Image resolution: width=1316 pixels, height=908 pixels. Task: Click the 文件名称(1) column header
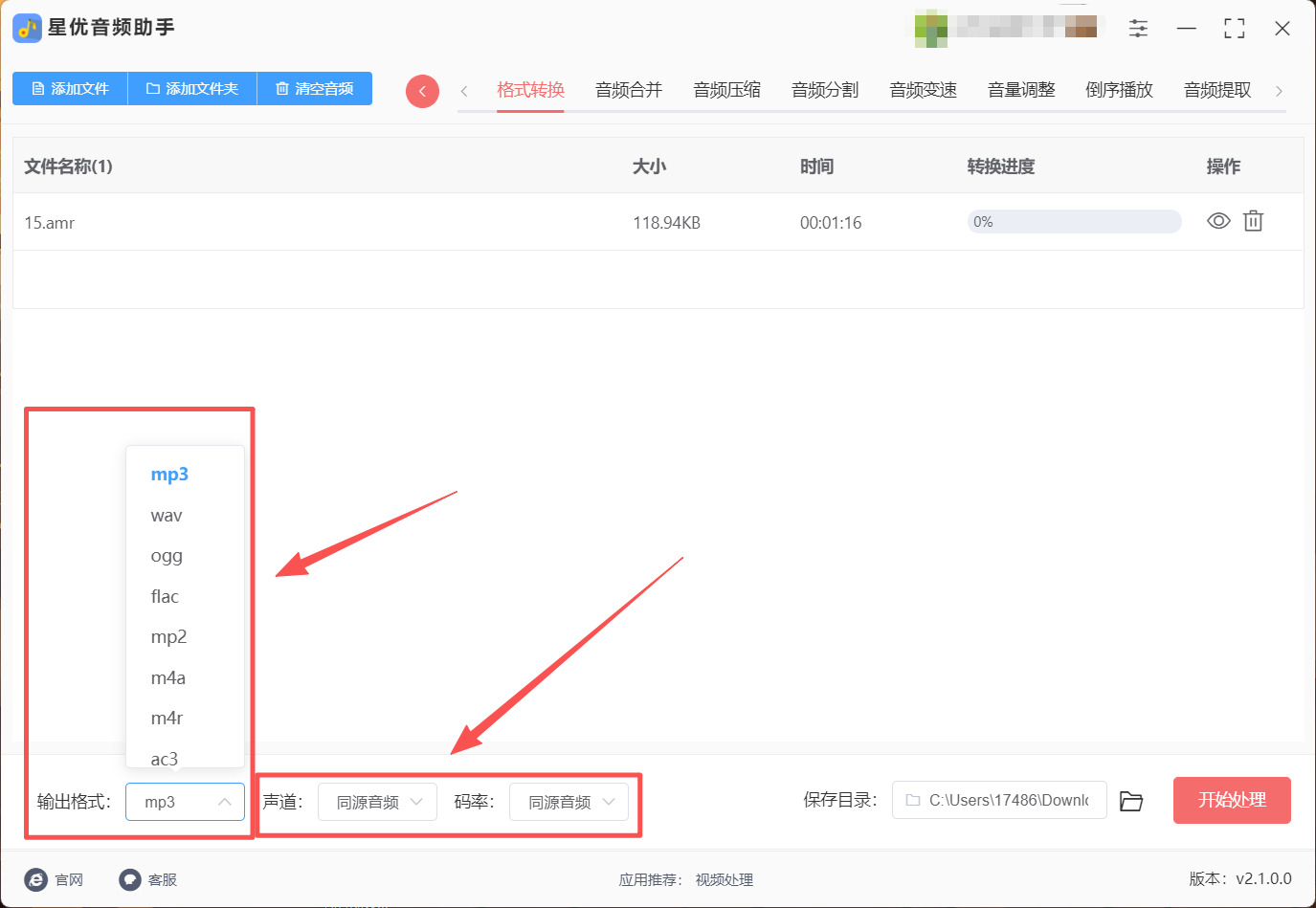tap(69, 166)
